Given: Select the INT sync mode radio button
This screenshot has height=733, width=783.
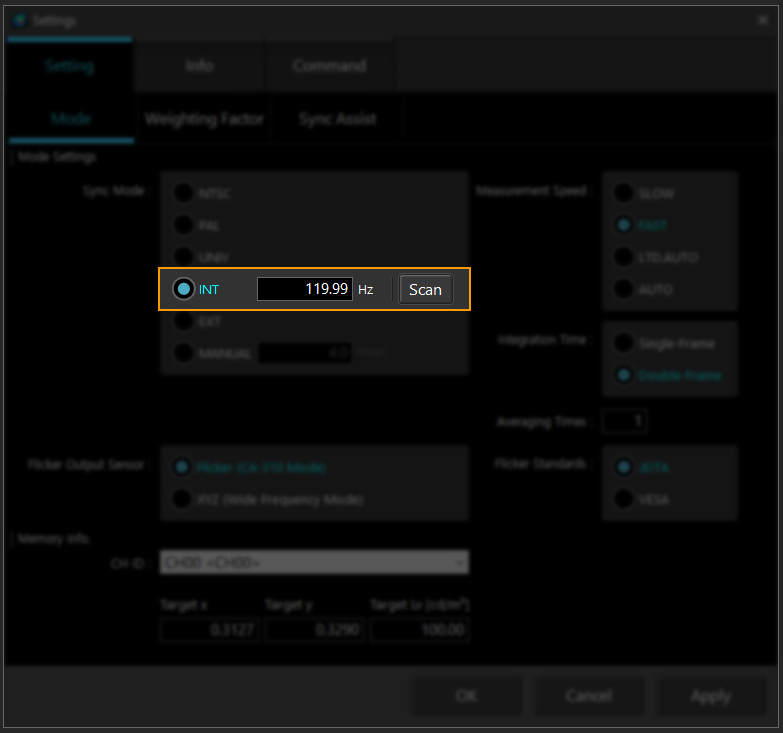Looking at the screenshot, I should [183, 289].
